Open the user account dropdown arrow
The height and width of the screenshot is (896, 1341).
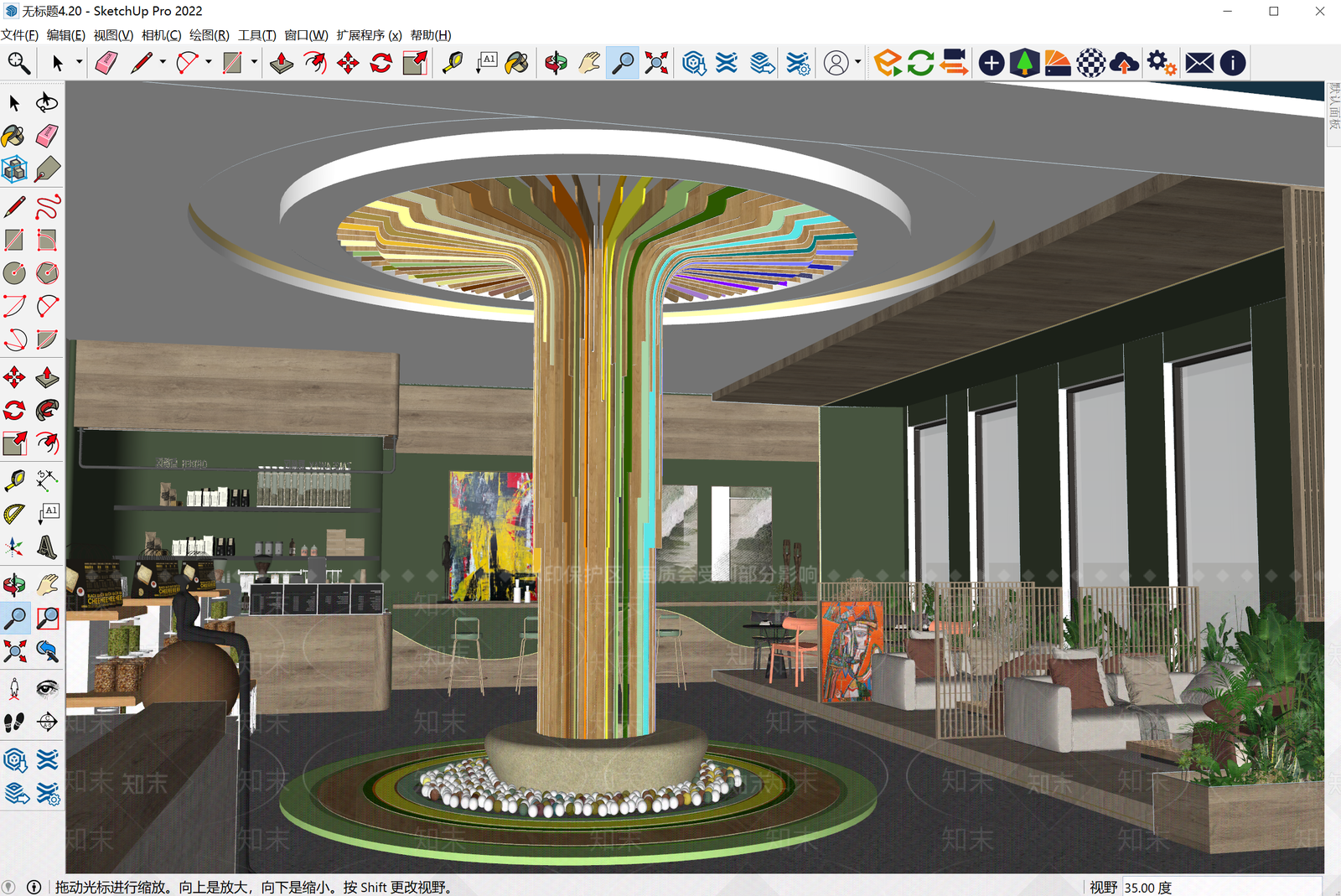[857, 63]
